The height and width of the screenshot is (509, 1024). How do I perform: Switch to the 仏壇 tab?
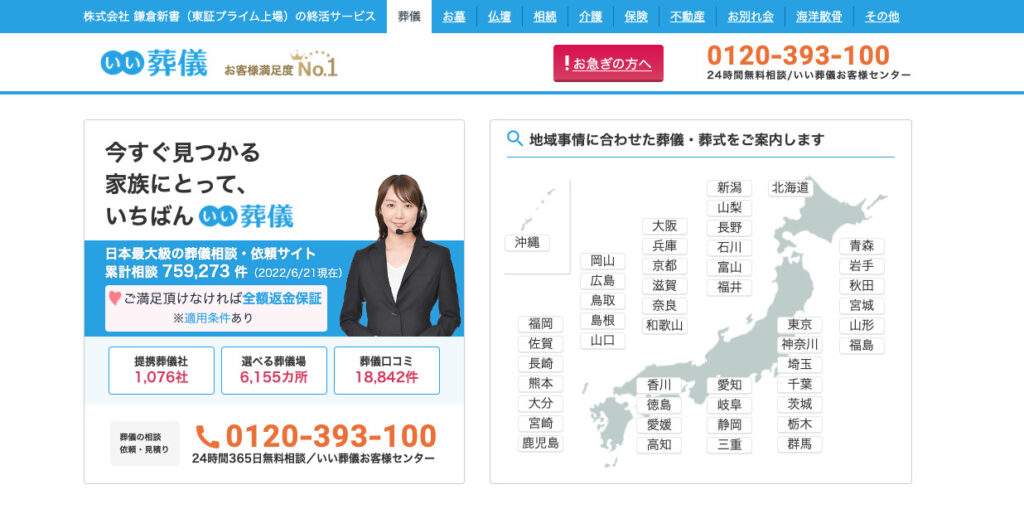click(x=499, y=17)
